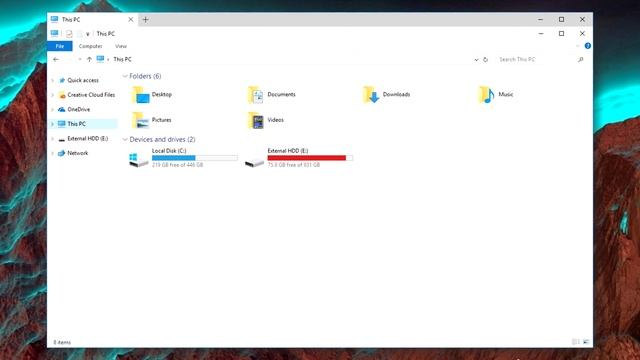Select This PC in navigation pane
This screenshot has width=640, height=360.
[76, 124]
